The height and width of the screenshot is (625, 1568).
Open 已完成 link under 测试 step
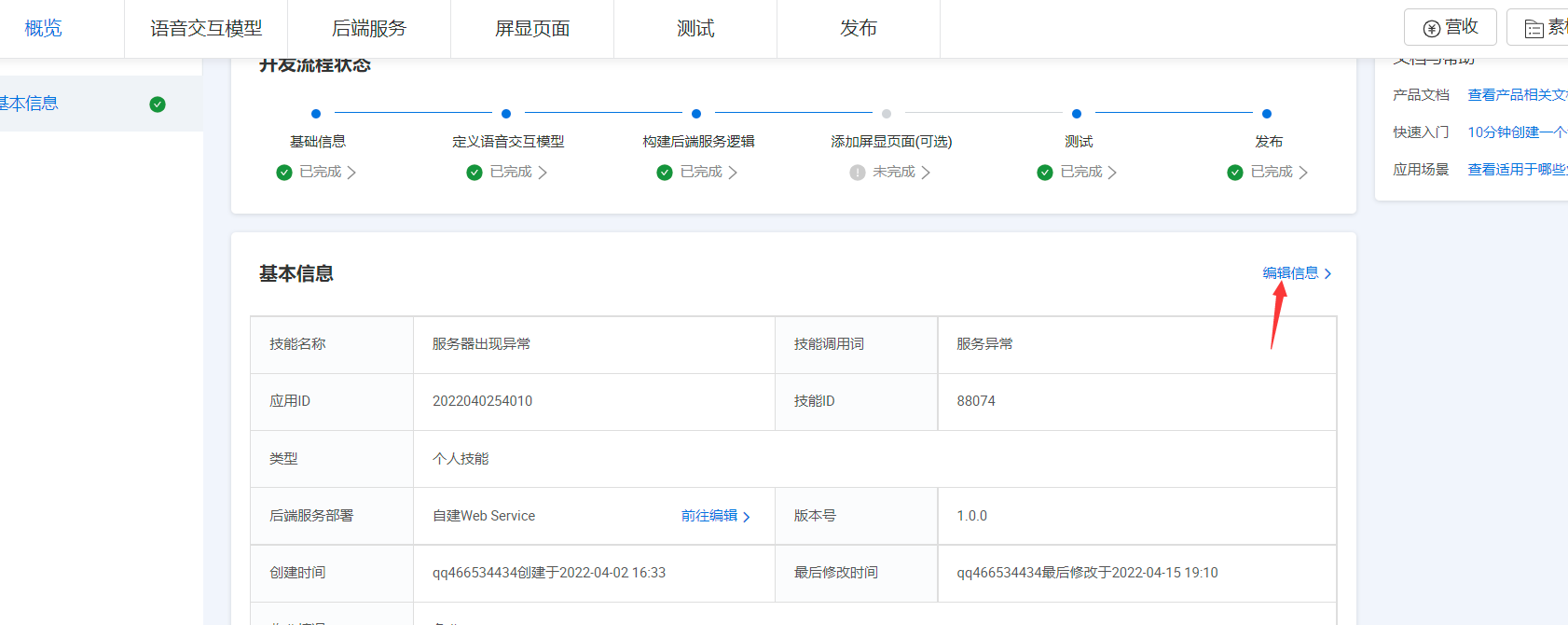tap(1081, 172)
